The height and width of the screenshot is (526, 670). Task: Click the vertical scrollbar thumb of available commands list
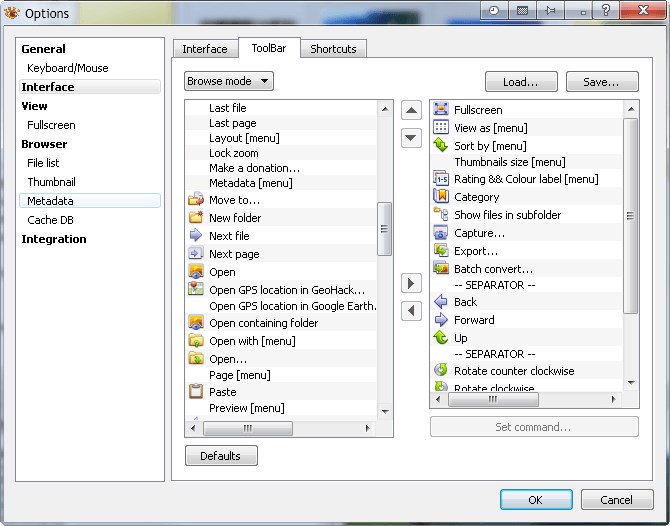point(385,229)
